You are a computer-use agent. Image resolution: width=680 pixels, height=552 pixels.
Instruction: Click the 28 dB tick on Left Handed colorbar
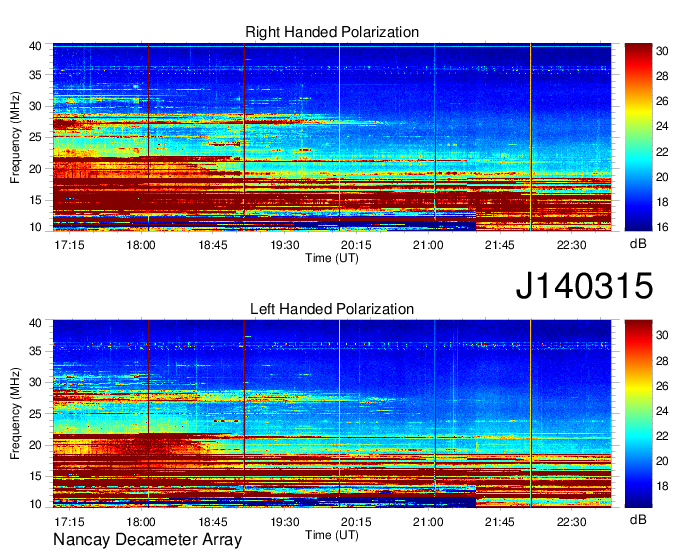(x=662, y=361)
